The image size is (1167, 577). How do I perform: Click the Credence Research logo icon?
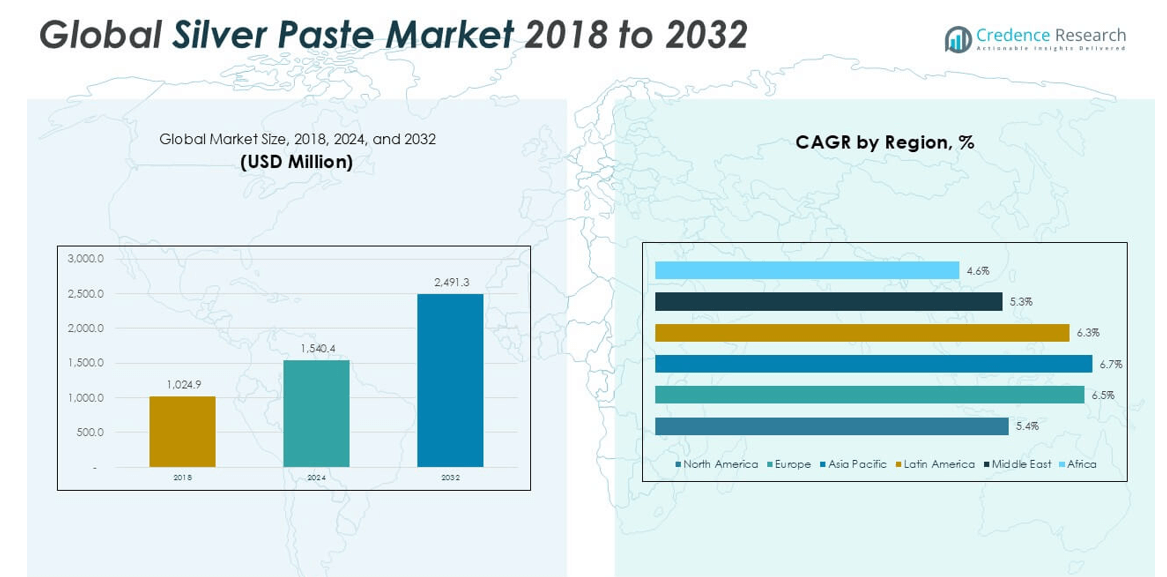[958, 40]
